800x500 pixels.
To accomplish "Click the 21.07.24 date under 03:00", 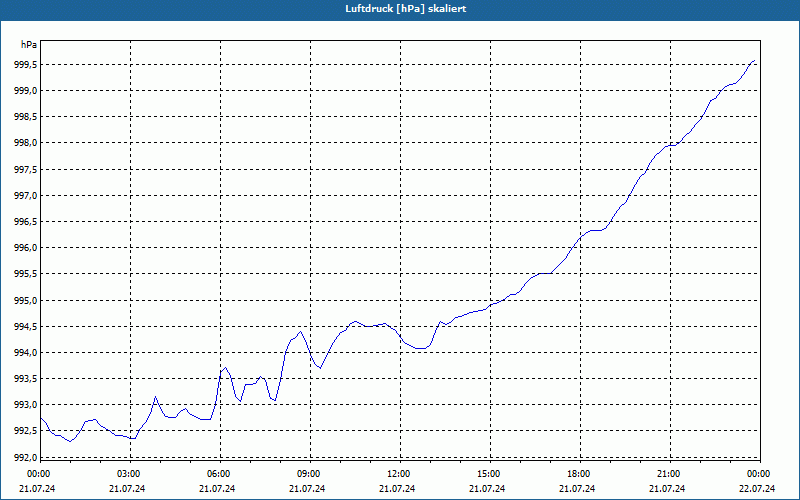I will click(127, 489).
